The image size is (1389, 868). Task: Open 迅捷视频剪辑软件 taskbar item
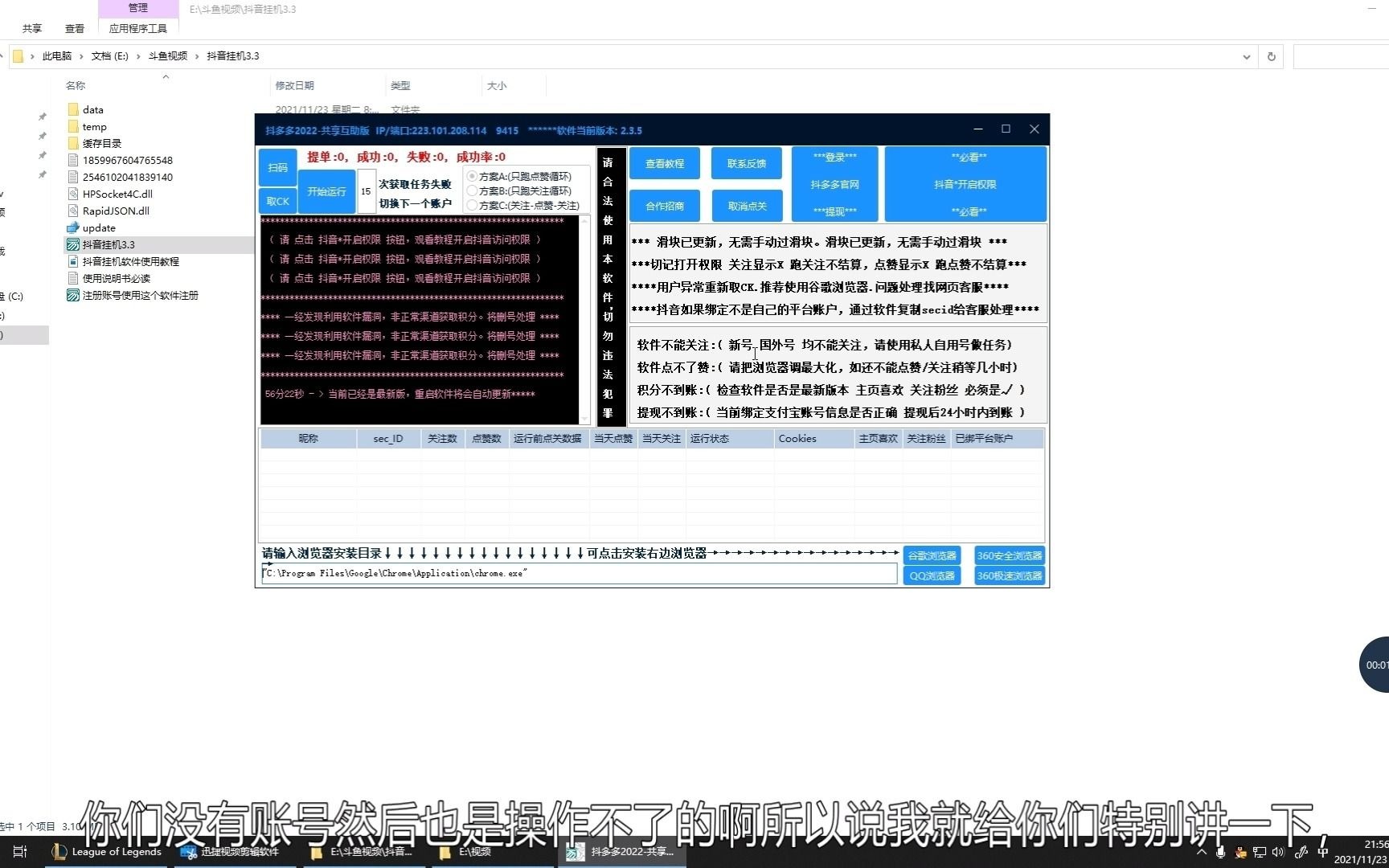click(233, 852)
